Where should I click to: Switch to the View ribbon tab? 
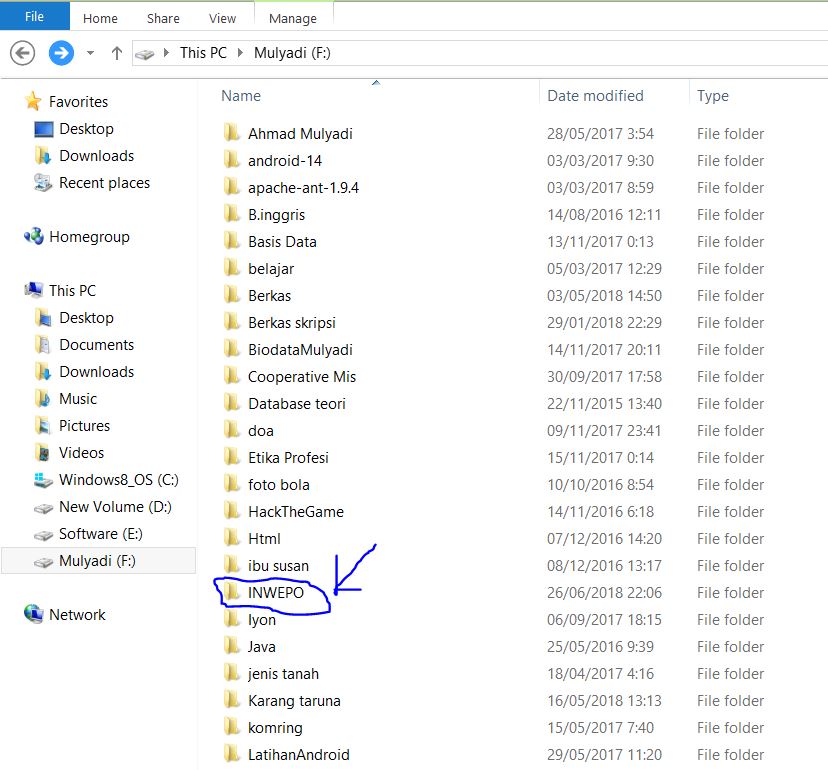pyautogui.click(x=222, y=18)
